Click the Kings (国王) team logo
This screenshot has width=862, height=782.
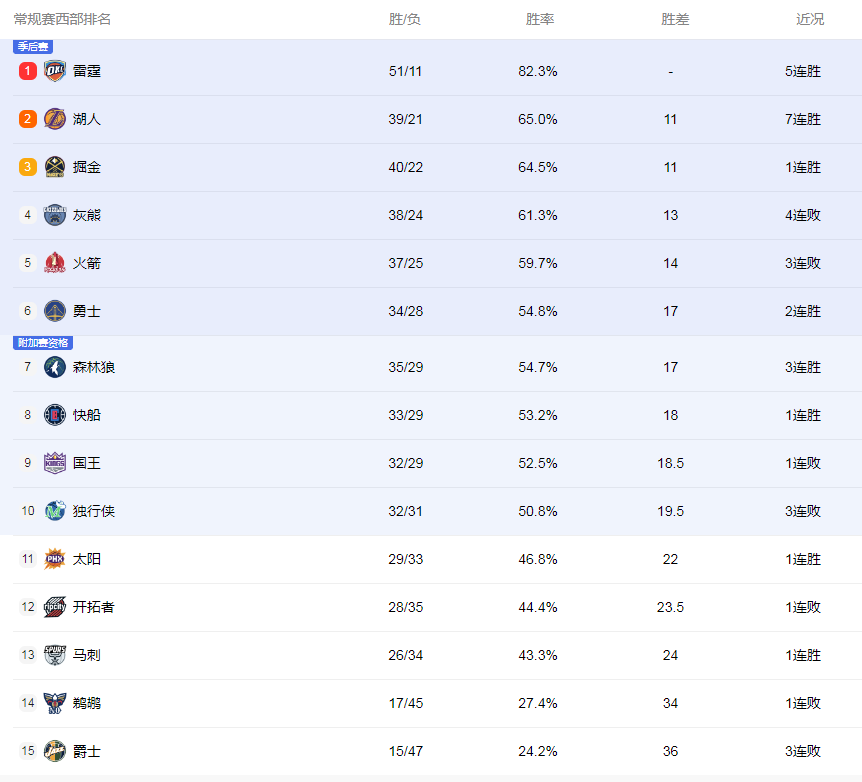point(55,463)
